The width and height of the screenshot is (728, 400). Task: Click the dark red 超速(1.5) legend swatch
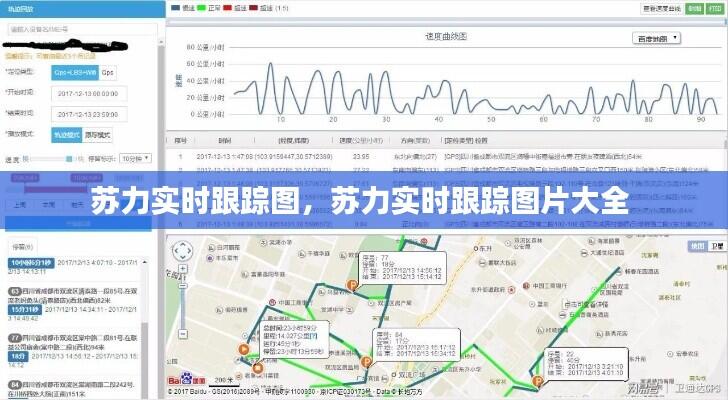(254, 8)
